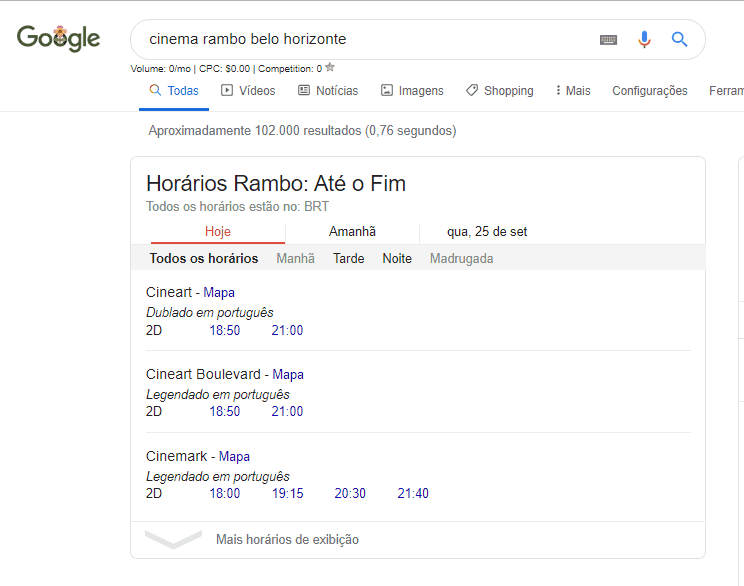Filter by Todos os horários
This screenshot has height=586, width=744.
[204, 258]
